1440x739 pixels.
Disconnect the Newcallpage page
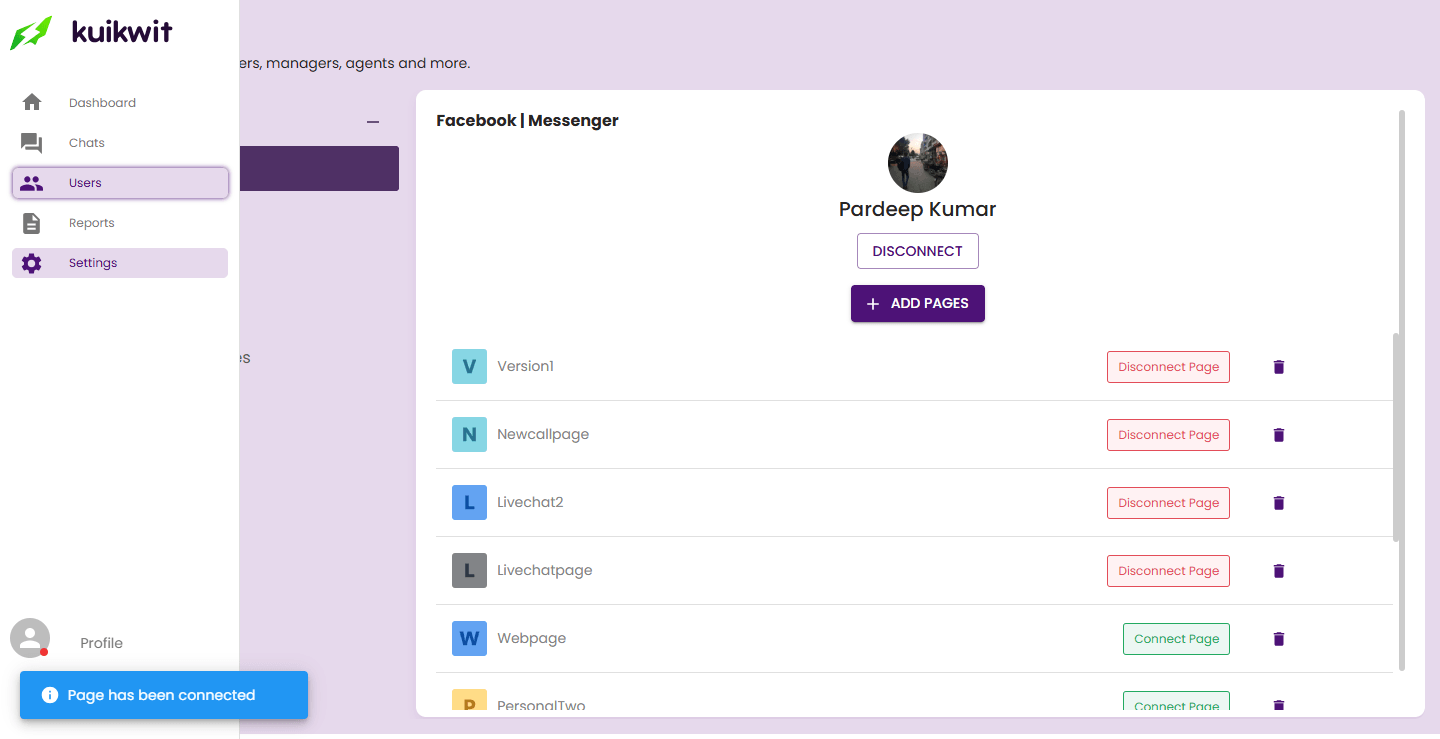(x=1168, y=435)
